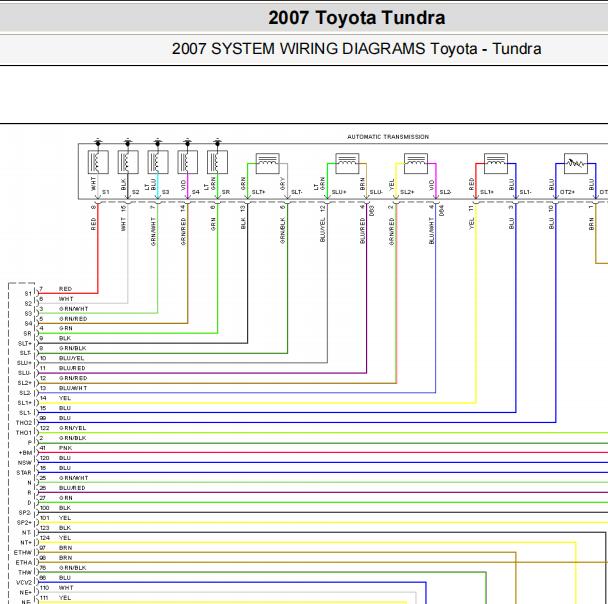Select the '122 GRN/YEL' wire label
608x604 pixels.
click(63, 428)
